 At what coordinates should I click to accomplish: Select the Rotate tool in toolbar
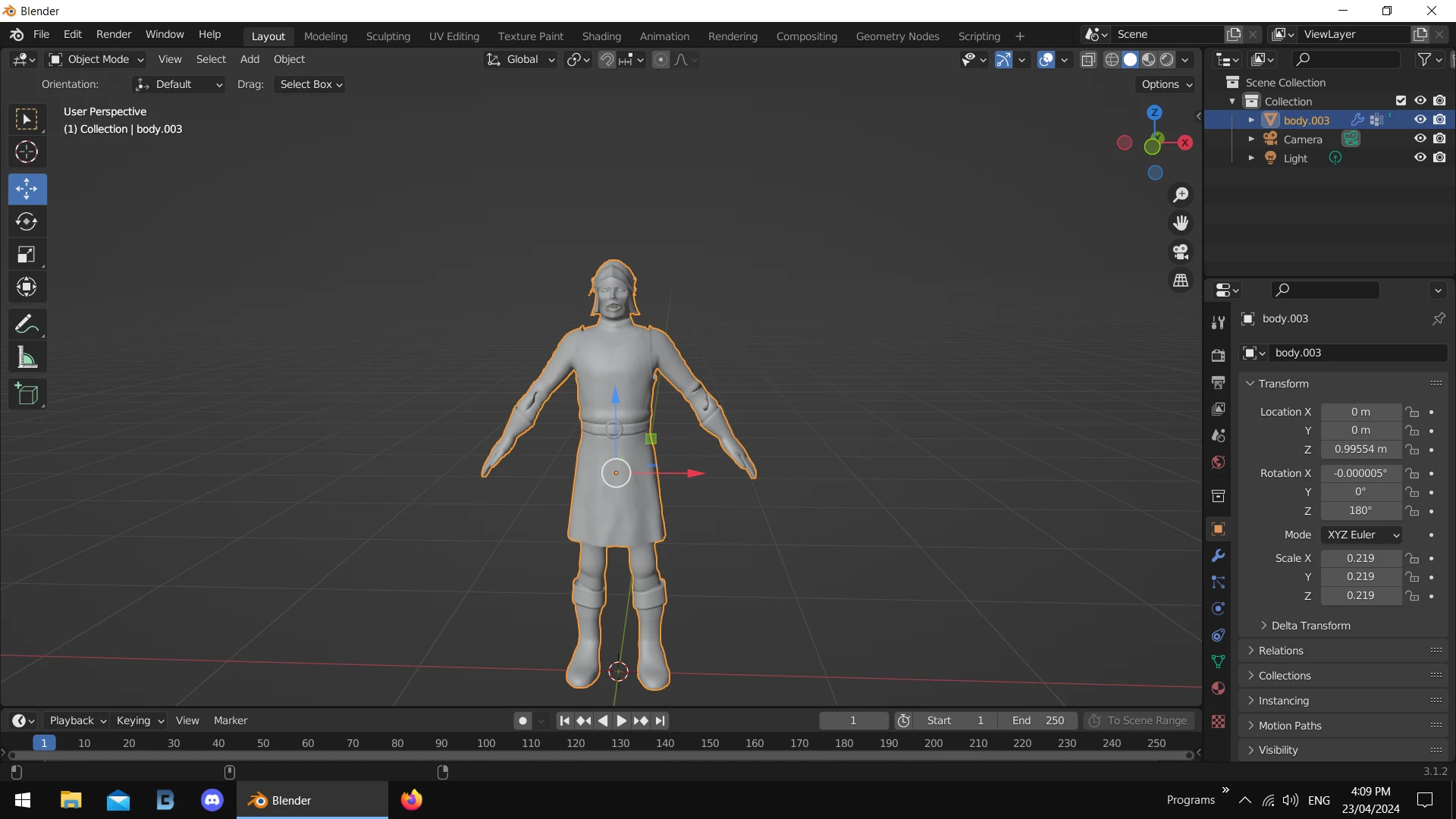[27, 221]
